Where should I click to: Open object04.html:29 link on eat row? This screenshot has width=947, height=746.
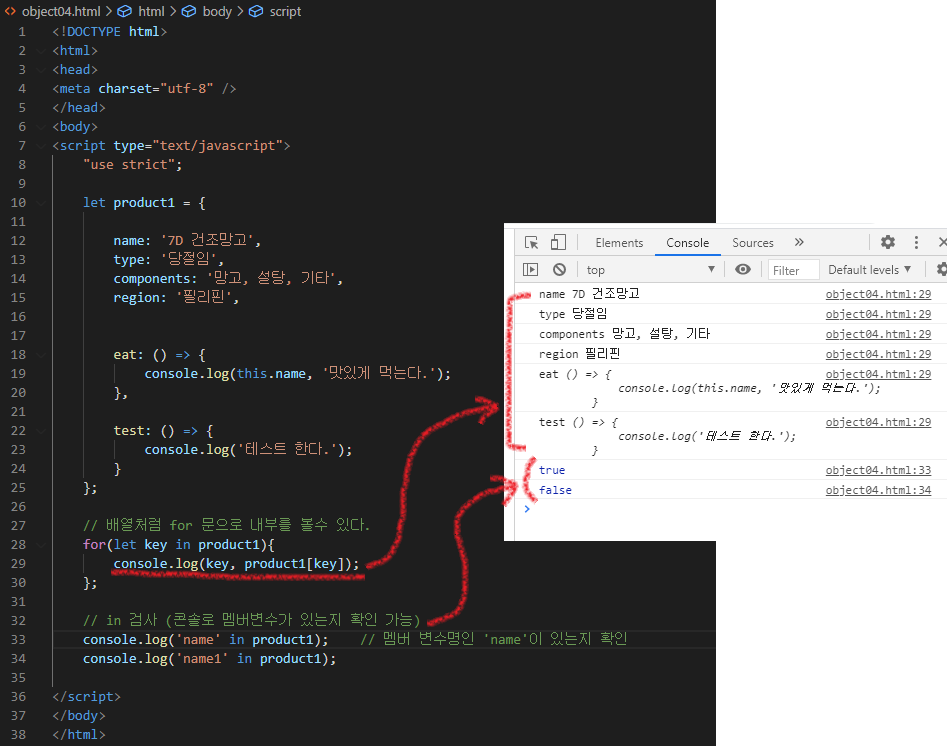pos(878,374)
